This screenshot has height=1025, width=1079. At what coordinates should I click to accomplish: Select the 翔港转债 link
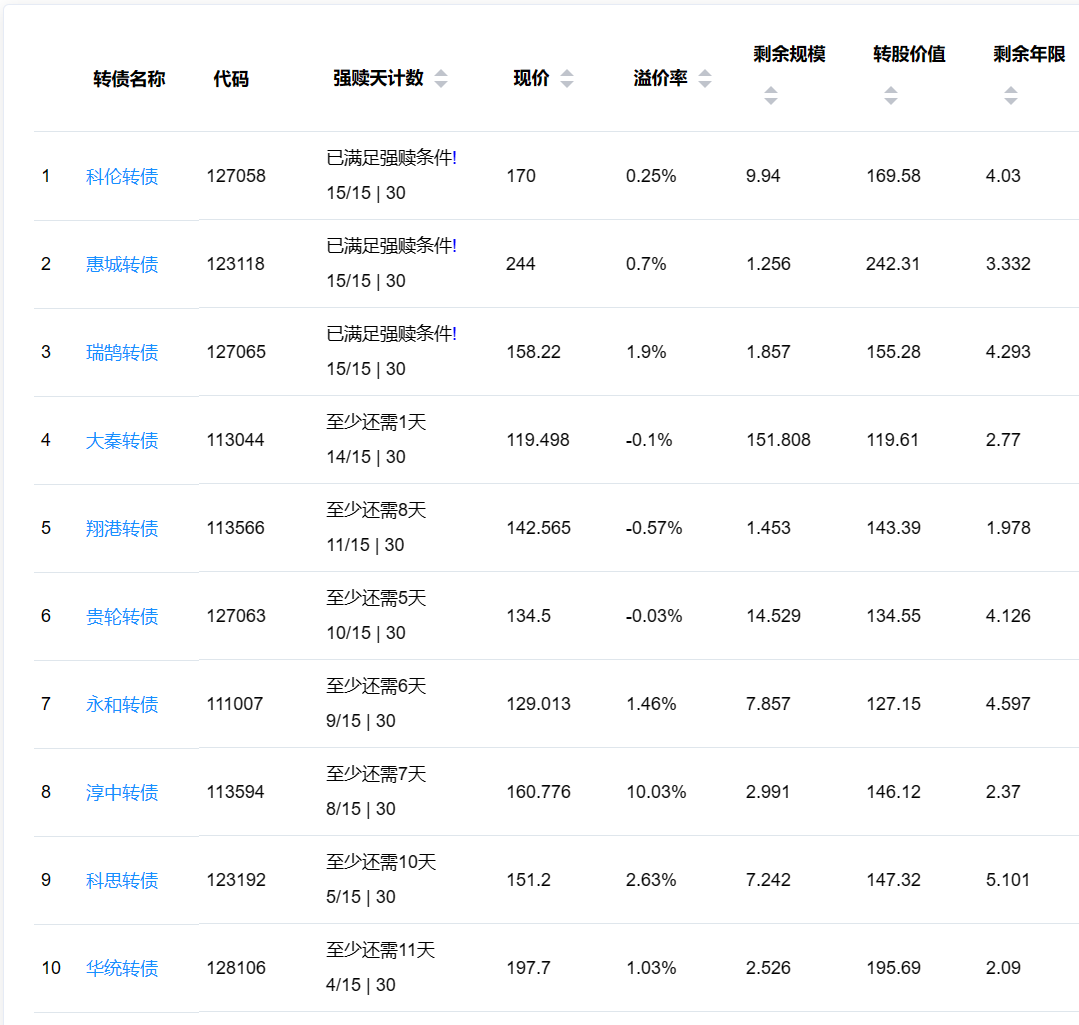point(122,529)
